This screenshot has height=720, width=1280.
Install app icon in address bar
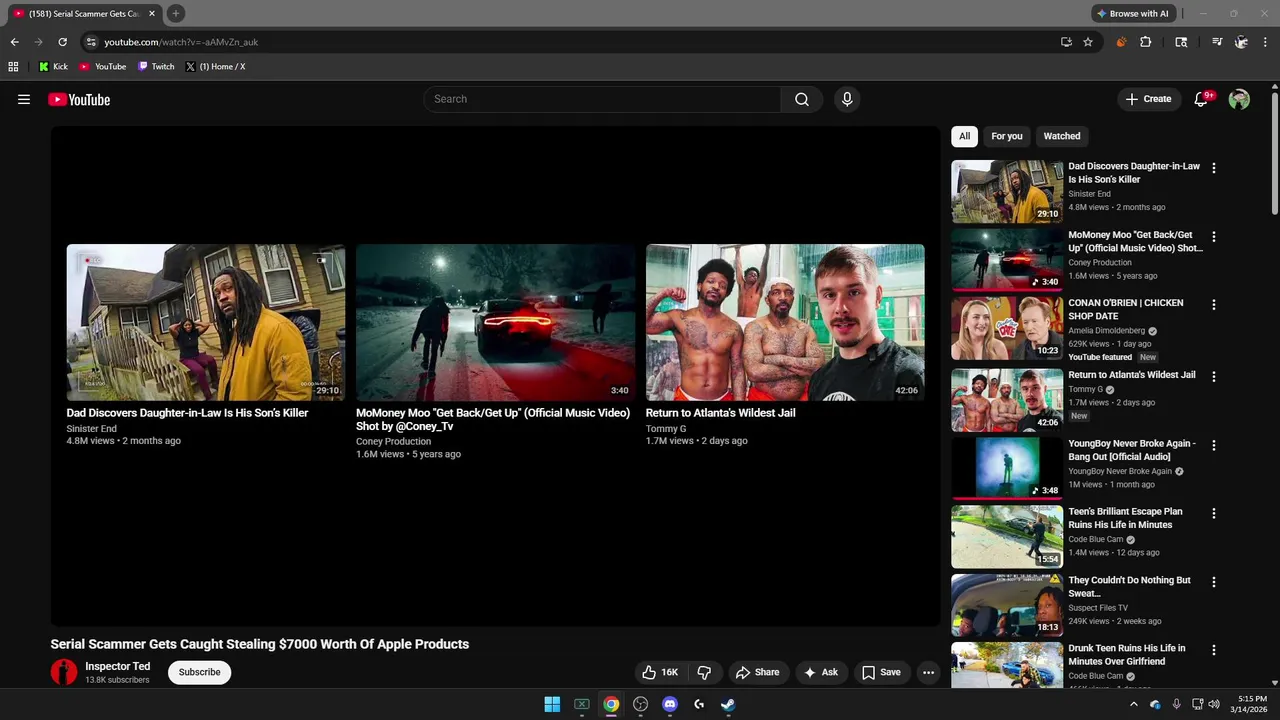(x=1066, y=42)
